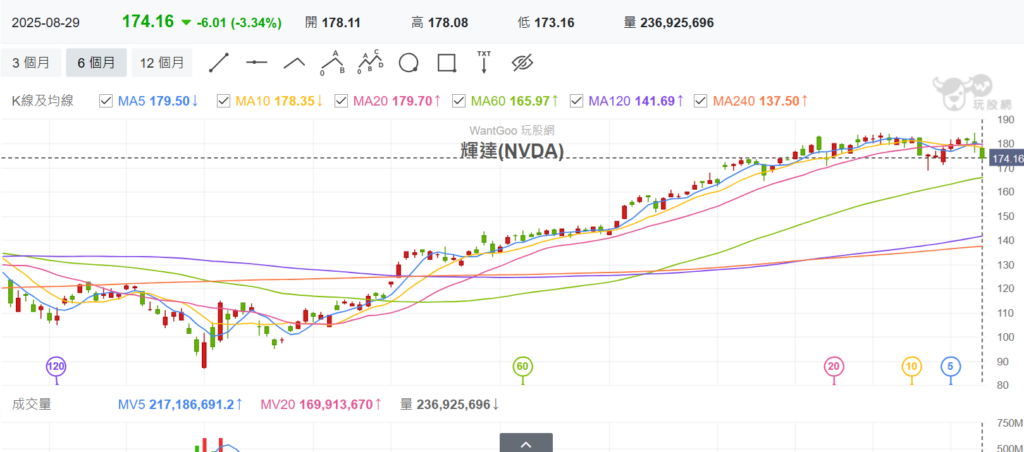Click the 174.16 price tag on the axis
1024x452 pixels.
tap(1006, 159)
